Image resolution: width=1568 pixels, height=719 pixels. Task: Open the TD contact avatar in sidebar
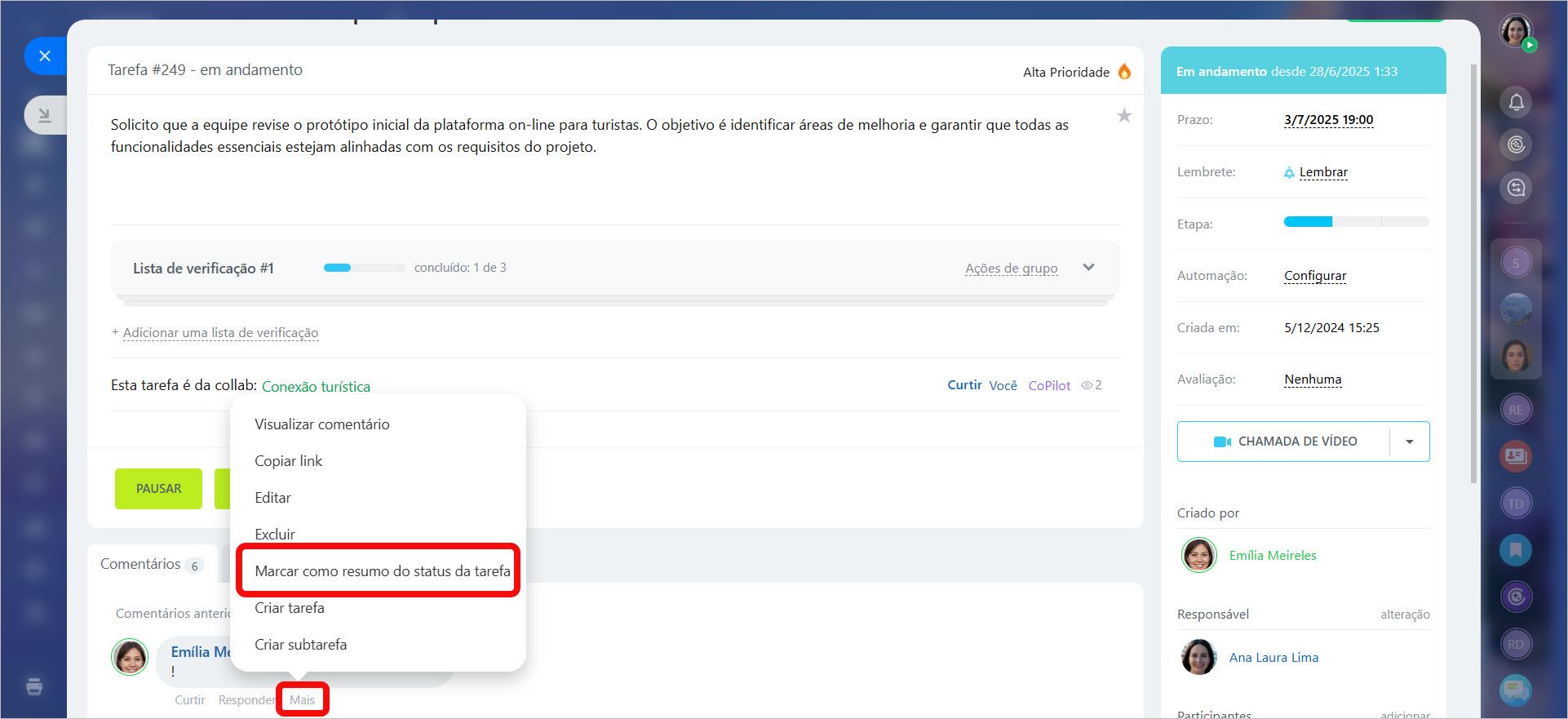1516,504
